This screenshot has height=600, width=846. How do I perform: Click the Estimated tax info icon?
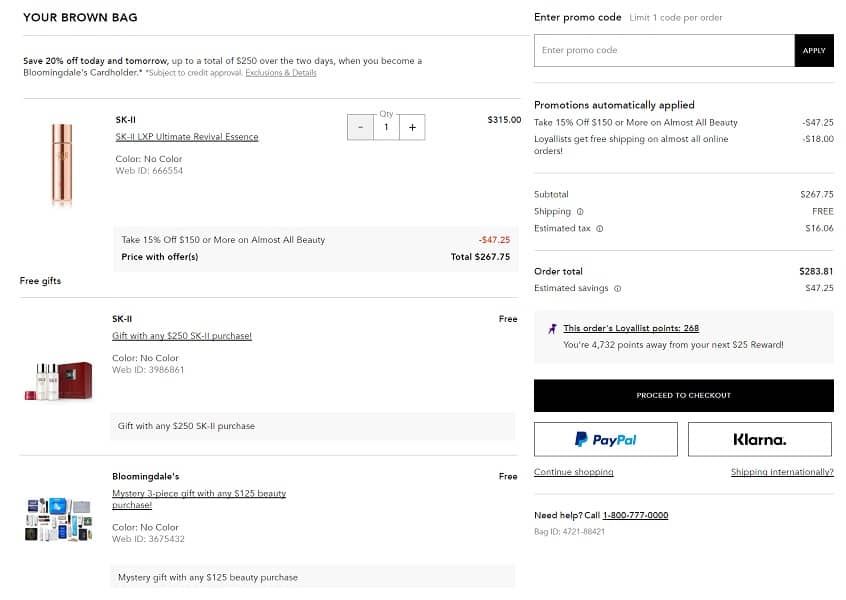[x=600, y=229]
